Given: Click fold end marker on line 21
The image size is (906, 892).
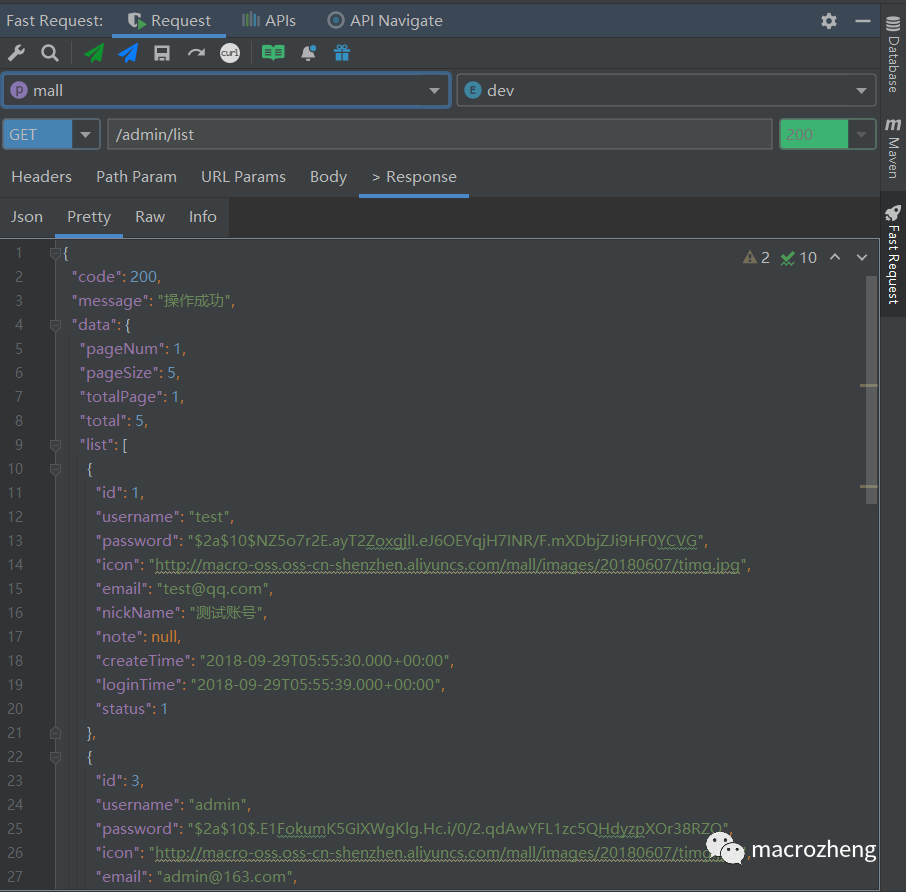Looking at the screenshot, I should (55, 733).
